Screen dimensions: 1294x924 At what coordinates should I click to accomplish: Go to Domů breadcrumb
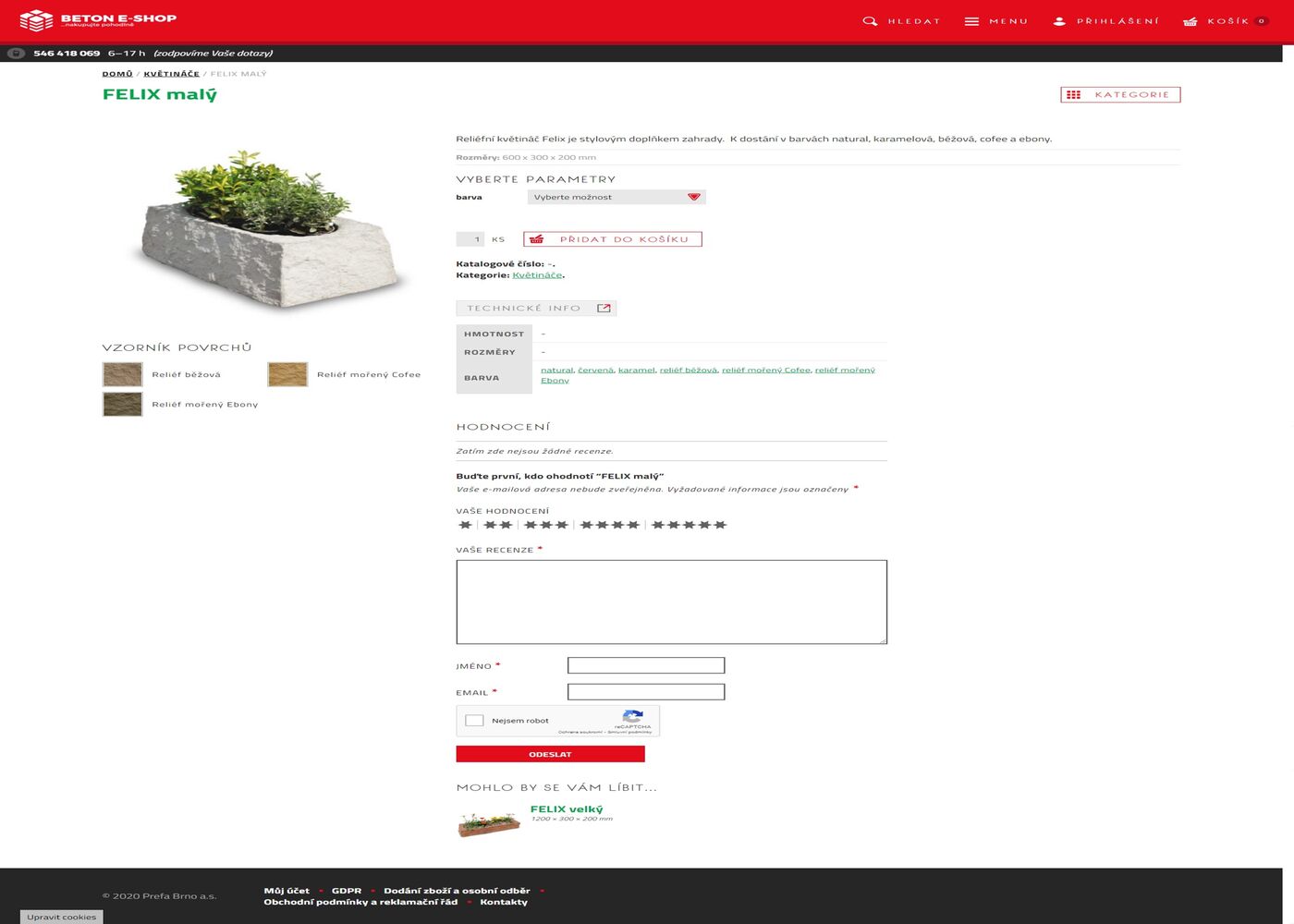click(x=117, y=74)
